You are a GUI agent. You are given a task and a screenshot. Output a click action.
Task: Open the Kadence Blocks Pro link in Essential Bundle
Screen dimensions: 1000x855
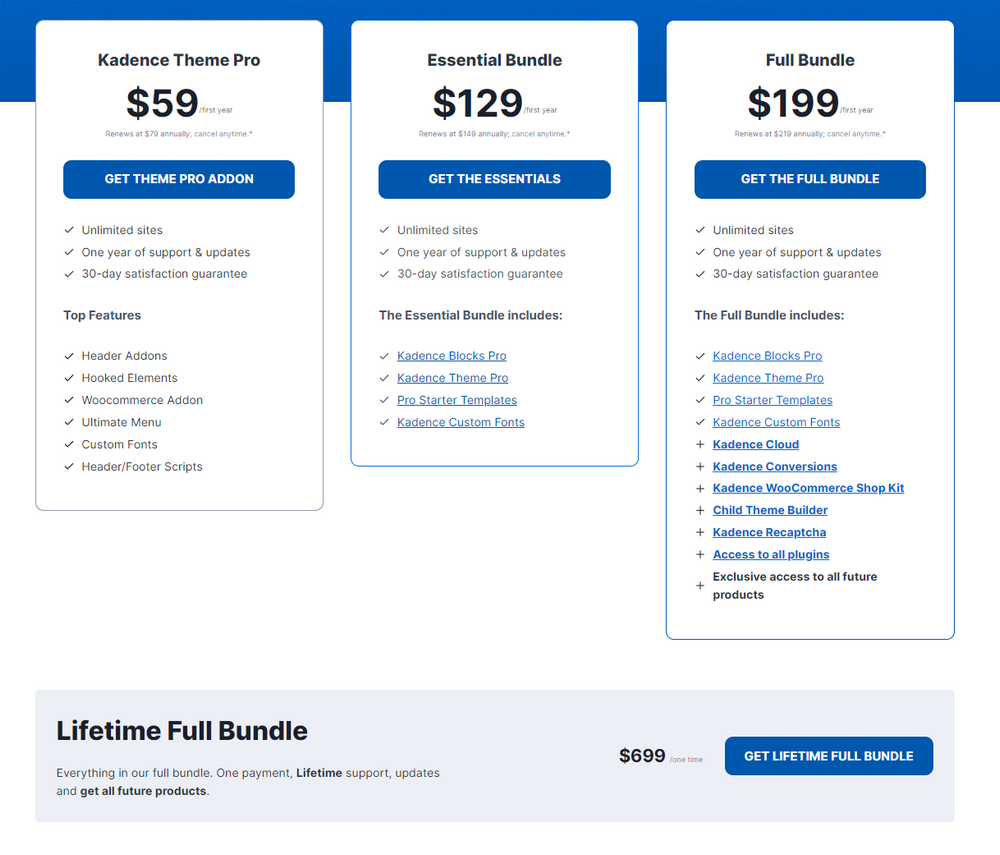451,355
